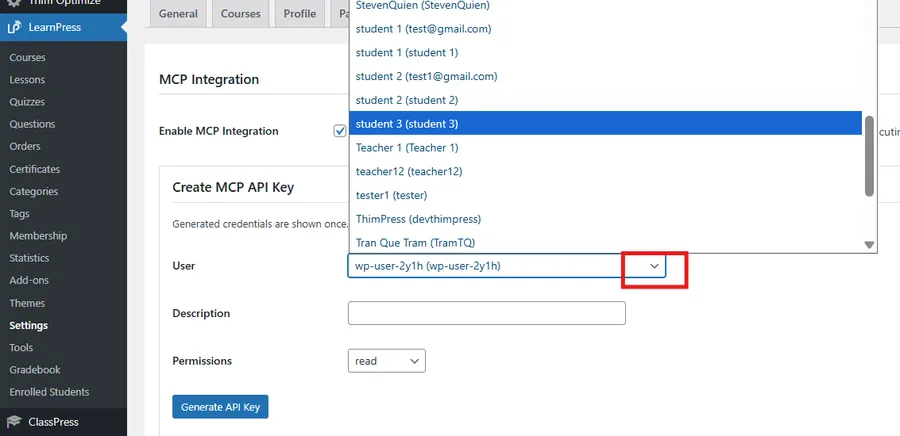Screen dimensions: 900x436
Task: Select Teacher 1 (Teacher 1) option
Action: (606, 147)
